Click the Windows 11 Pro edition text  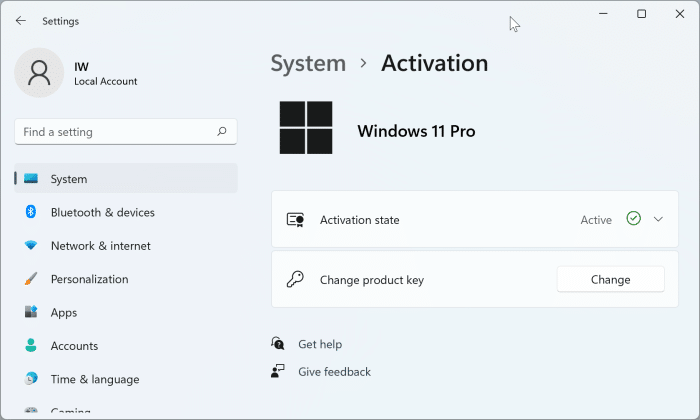416,131
